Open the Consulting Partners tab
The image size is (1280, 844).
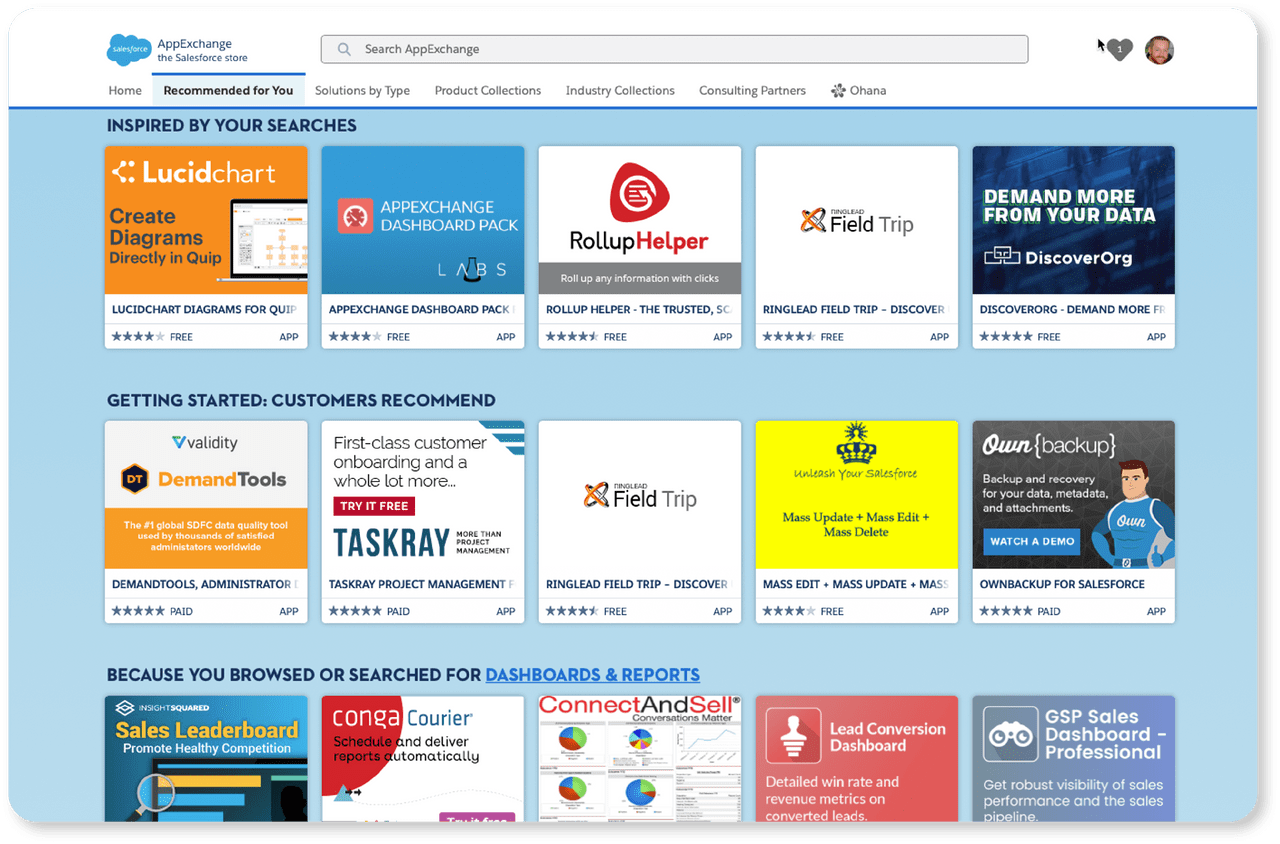[x=752, y=91]
